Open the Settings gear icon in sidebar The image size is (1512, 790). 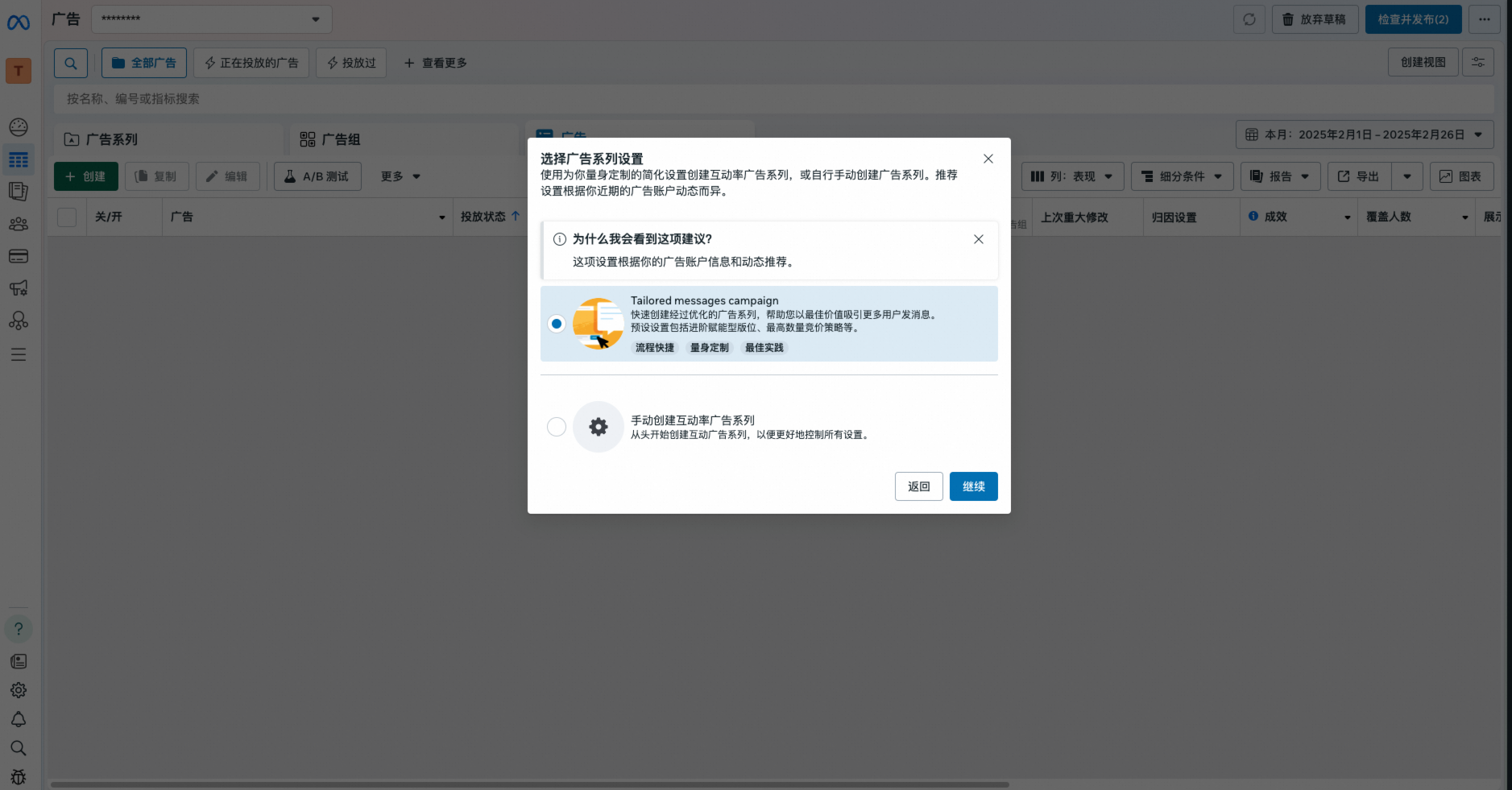pos(19,690)
